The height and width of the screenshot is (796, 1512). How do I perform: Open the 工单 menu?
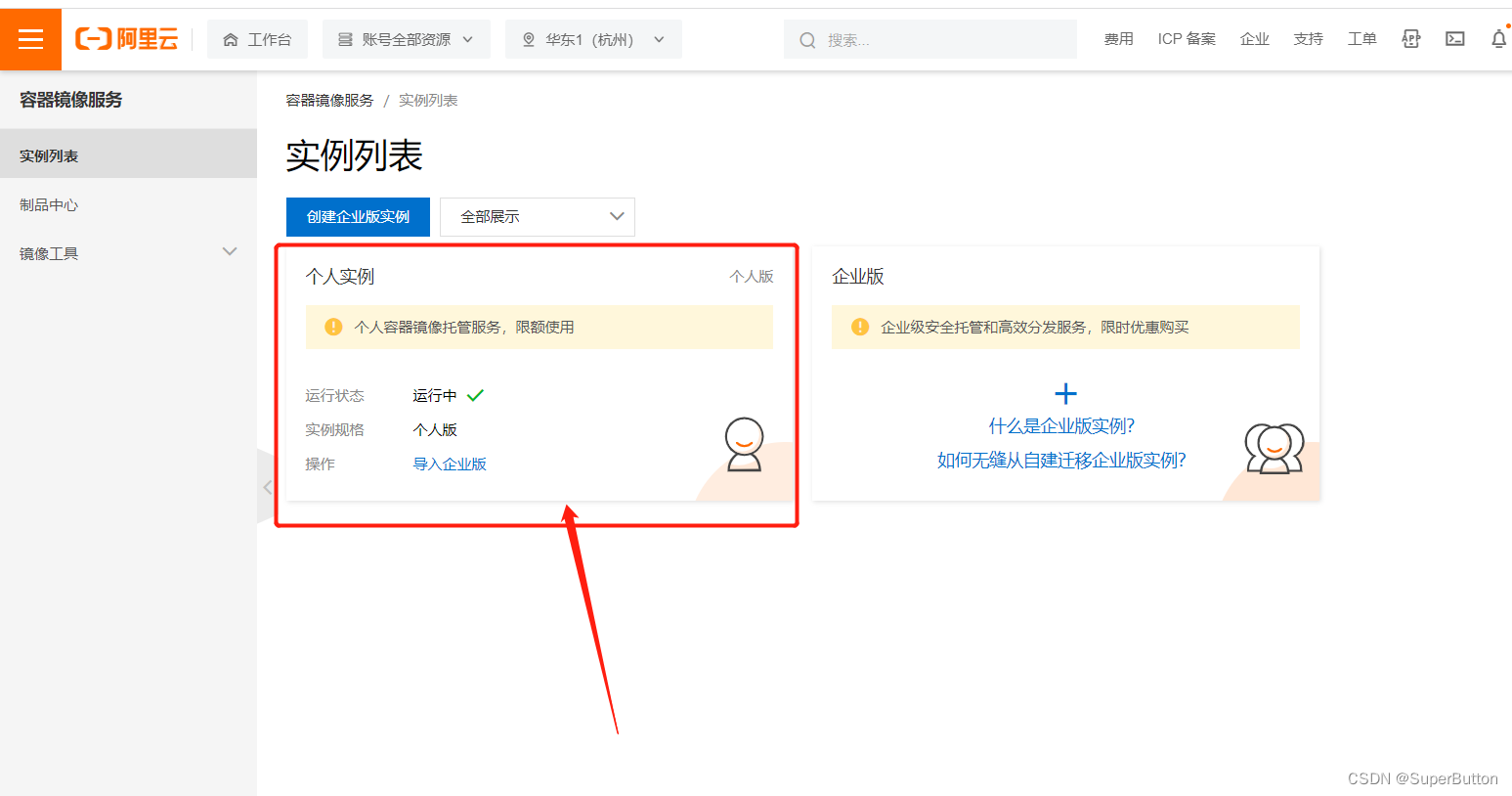1361,39
